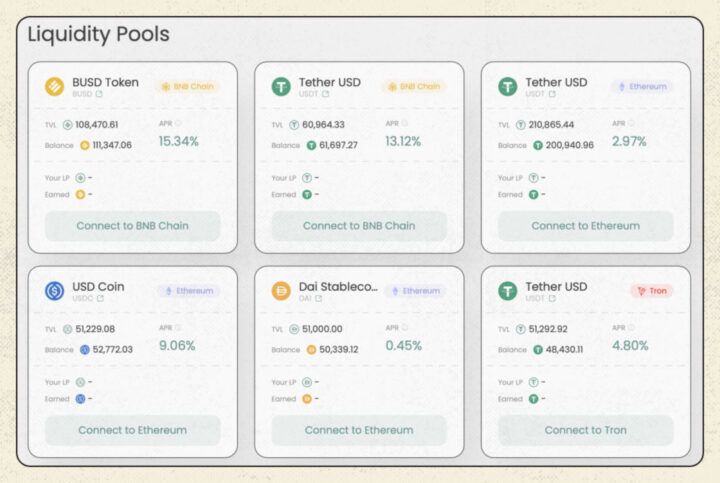This screenshot has width=720, height=483.
Task: Click the 2.97% APR value
Action: pyautogui.click(x=629, y=141)
